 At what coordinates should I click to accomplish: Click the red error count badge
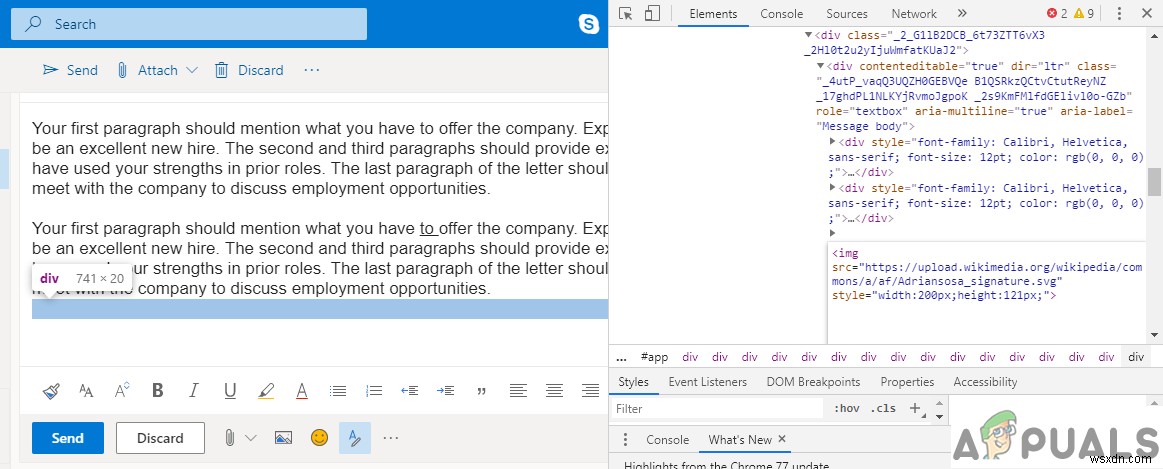coord(1057,13)
